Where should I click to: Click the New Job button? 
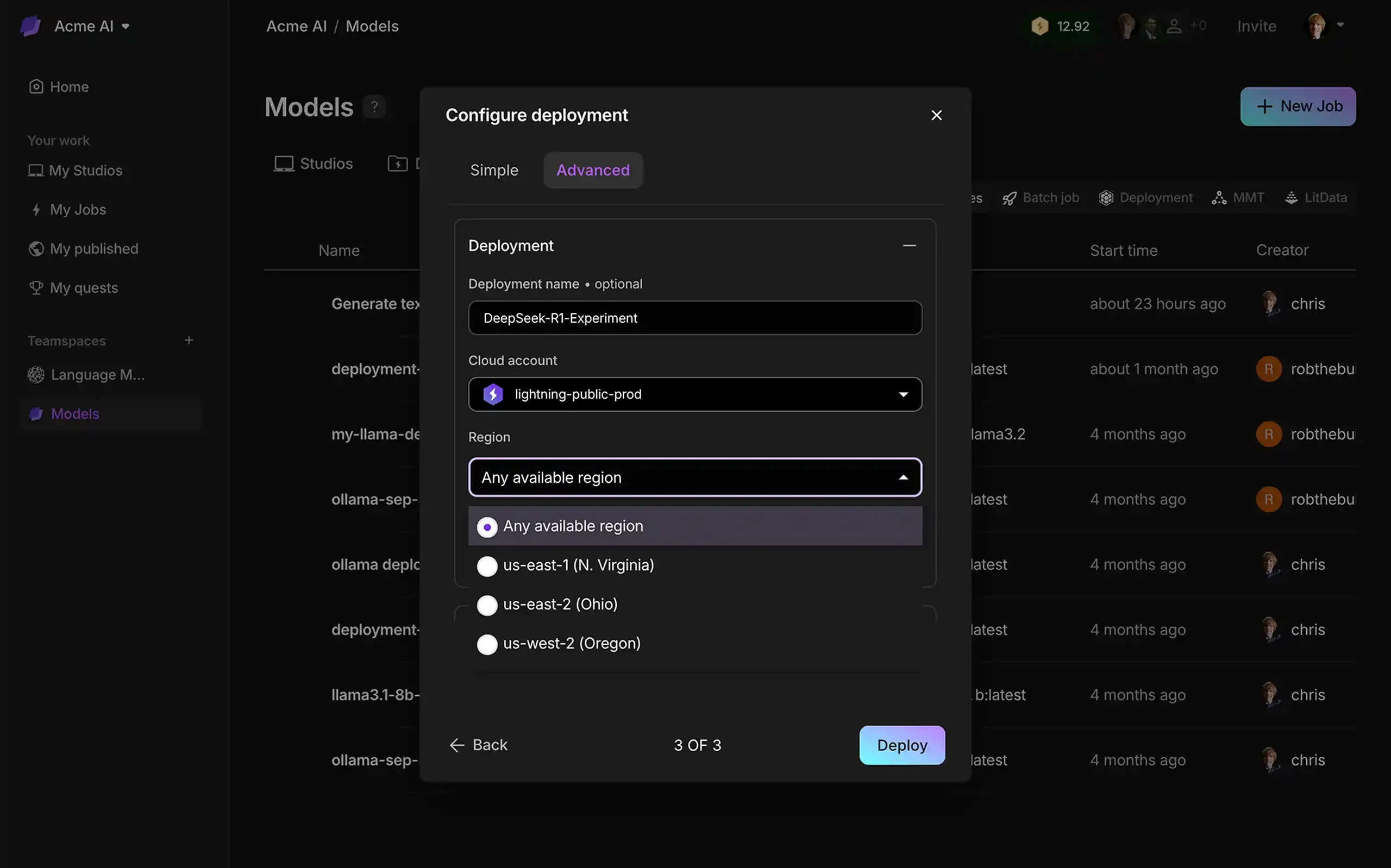[1298, 106]
